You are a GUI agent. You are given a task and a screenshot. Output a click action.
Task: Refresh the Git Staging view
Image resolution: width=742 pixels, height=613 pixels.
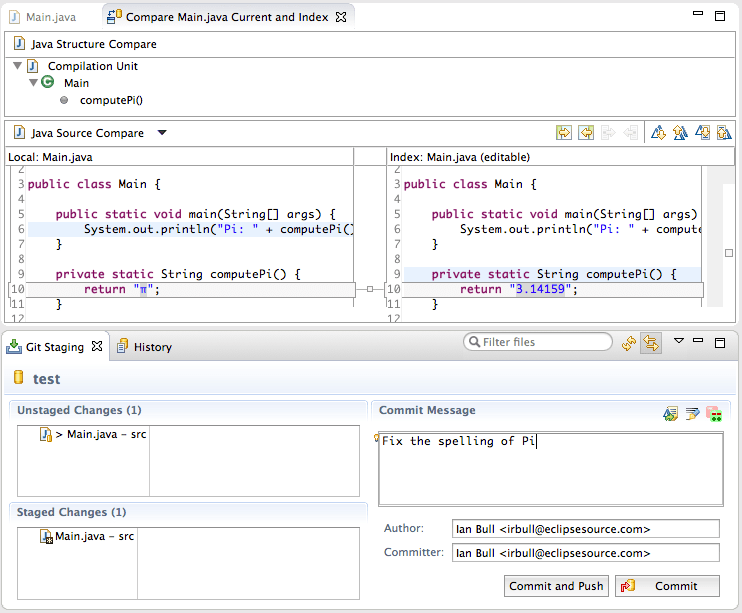coord(629,343)
